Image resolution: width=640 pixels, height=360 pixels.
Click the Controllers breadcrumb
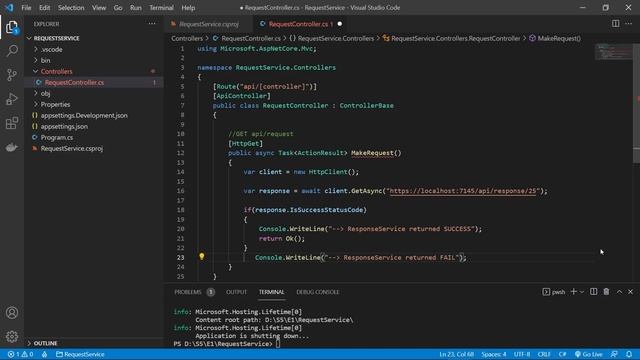point(187,38)
